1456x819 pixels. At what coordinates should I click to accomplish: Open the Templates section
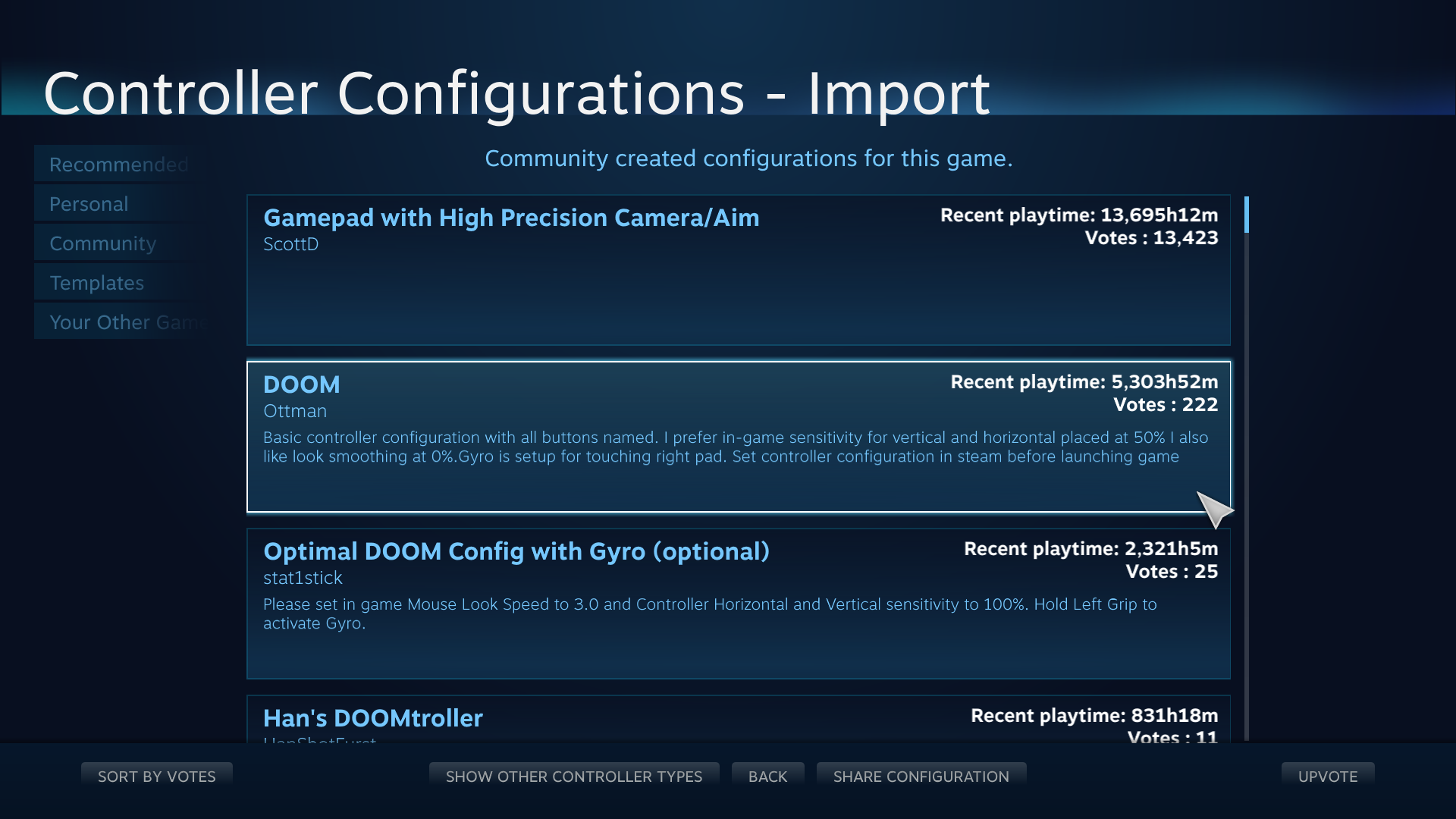coord(96,282)
